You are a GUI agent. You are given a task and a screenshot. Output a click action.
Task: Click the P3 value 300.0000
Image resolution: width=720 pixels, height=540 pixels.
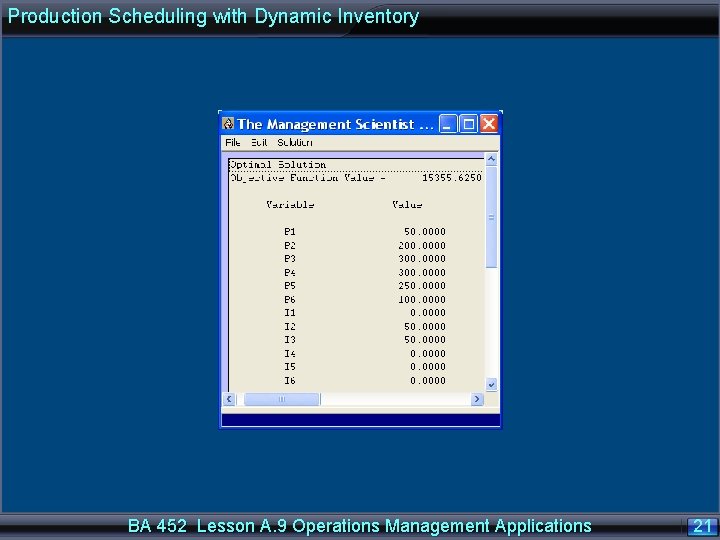[422, 259]
